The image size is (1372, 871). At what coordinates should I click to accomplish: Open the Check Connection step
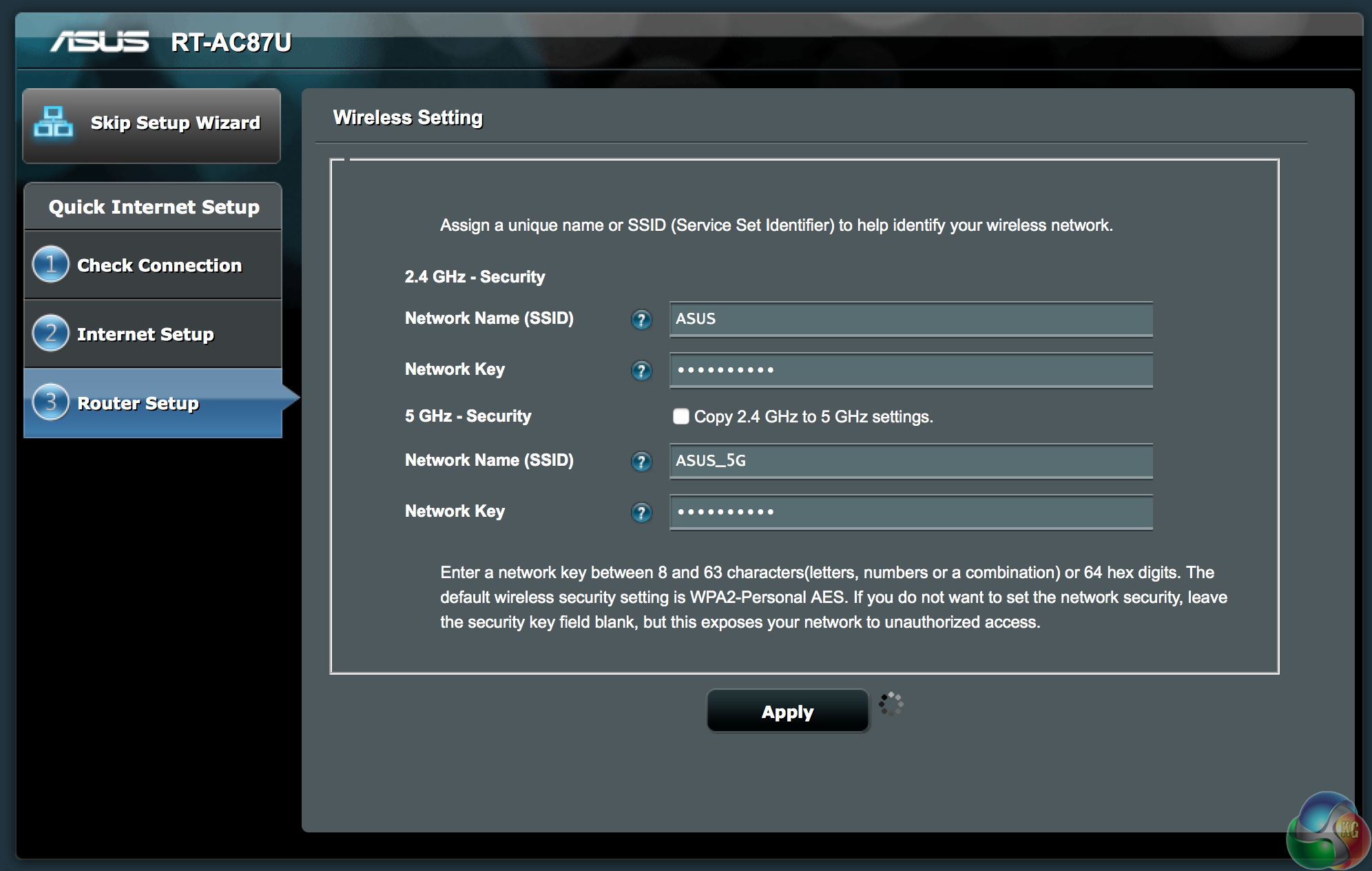(x=159, y=265)
